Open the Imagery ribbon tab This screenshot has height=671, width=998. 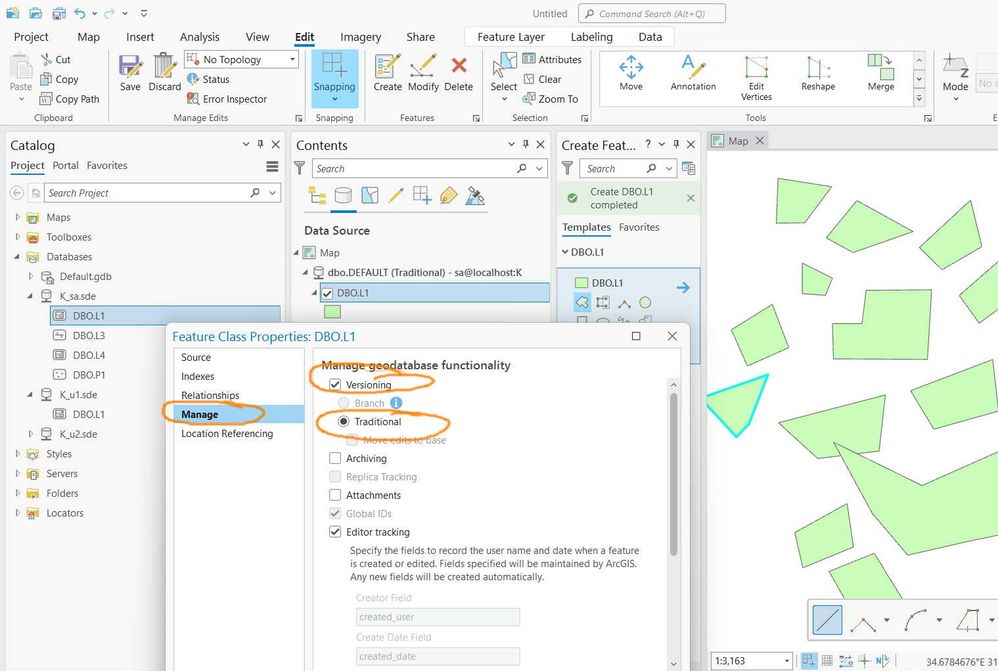point(360,37)
